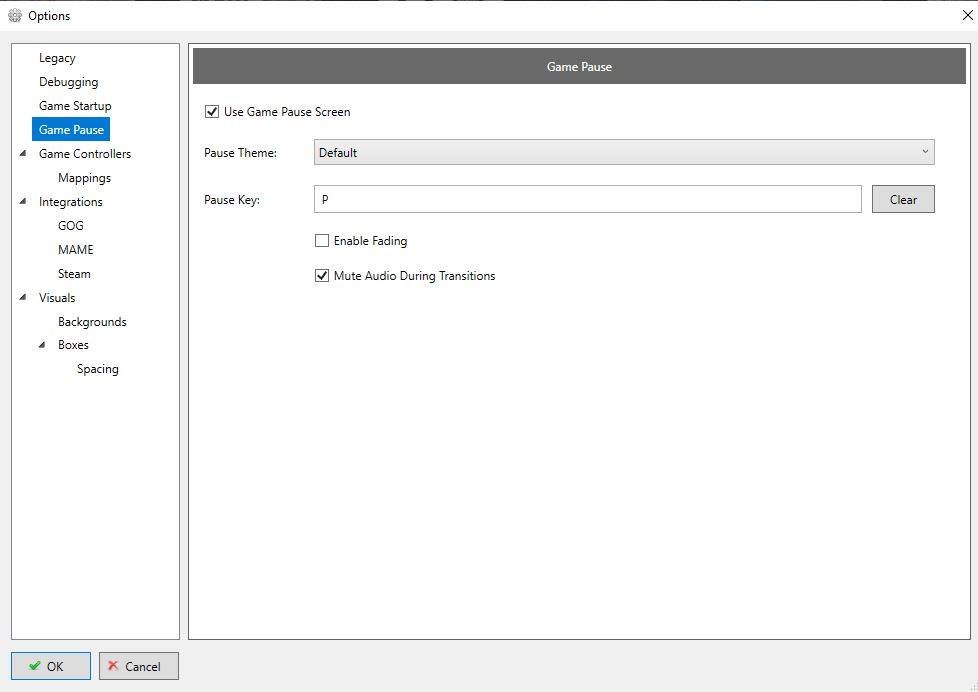Uncheck Use Game Pause Screen
Viewport: 978px width, 692px height.
pos(212,112)
